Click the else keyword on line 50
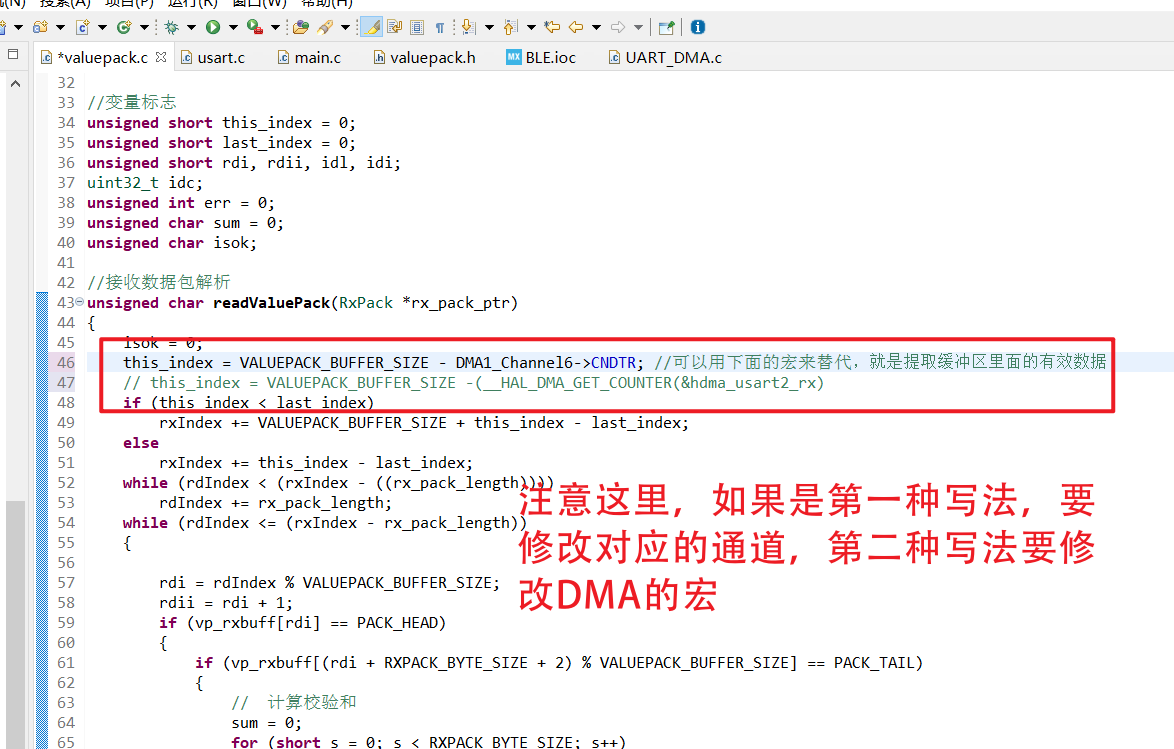Image resolution: width=1174 pixels, height=749 pixels. point(141,443)
